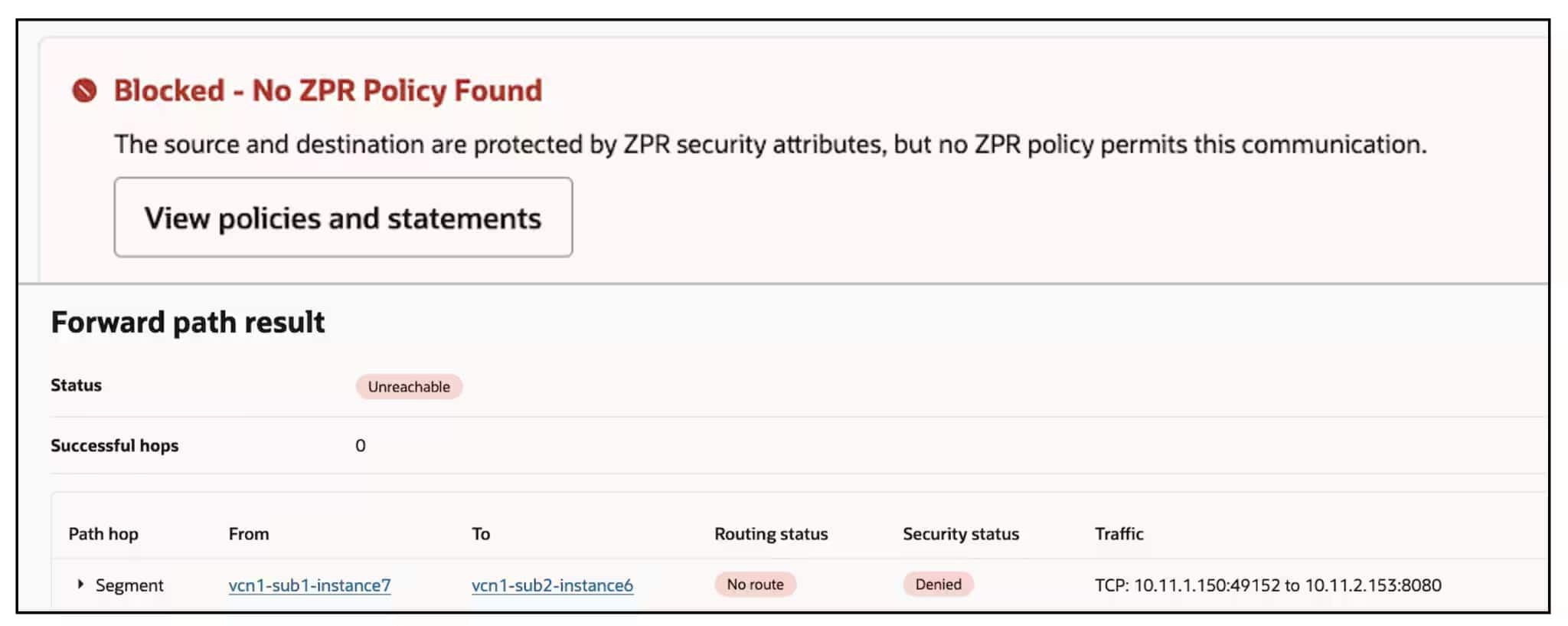
Task: Open the vcn1-sub2-instance6 link
Action: [552, 585]
